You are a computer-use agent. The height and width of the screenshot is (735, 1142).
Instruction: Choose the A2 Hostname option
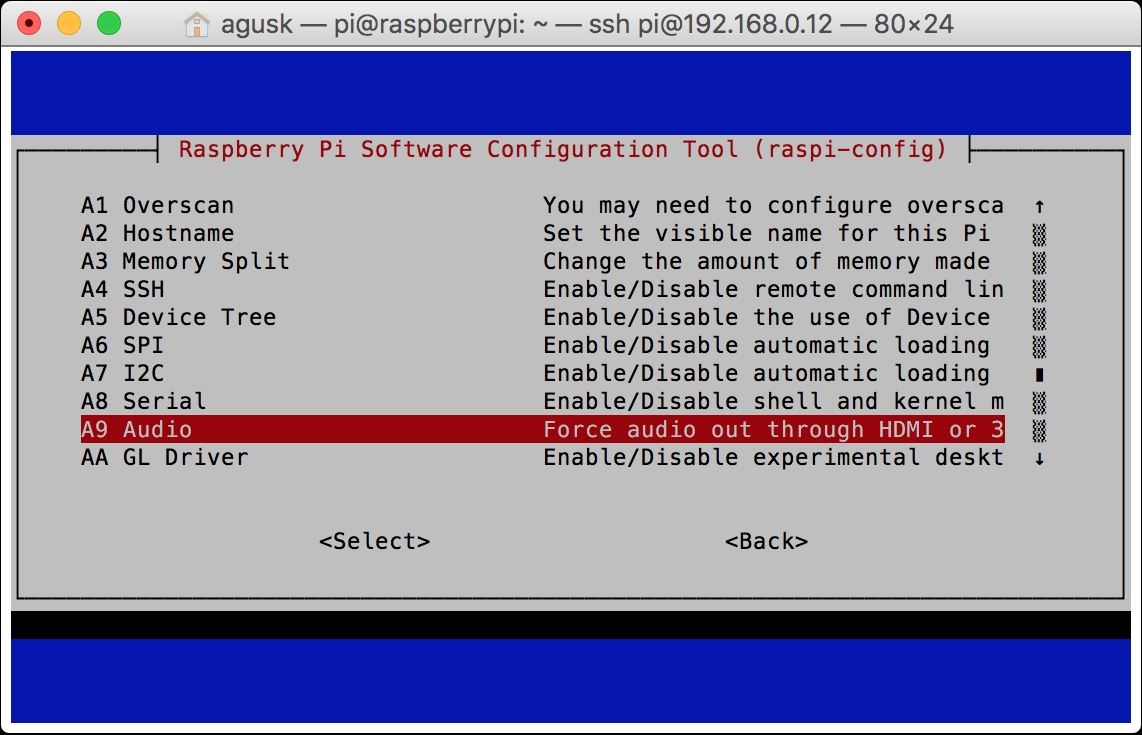pos(543,233)
